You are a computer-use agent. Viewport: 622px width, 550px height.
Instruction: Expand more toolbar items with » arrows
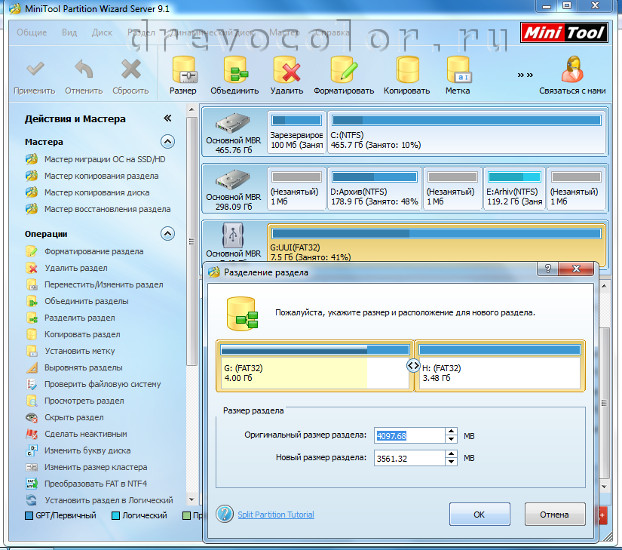coord(525,75)
